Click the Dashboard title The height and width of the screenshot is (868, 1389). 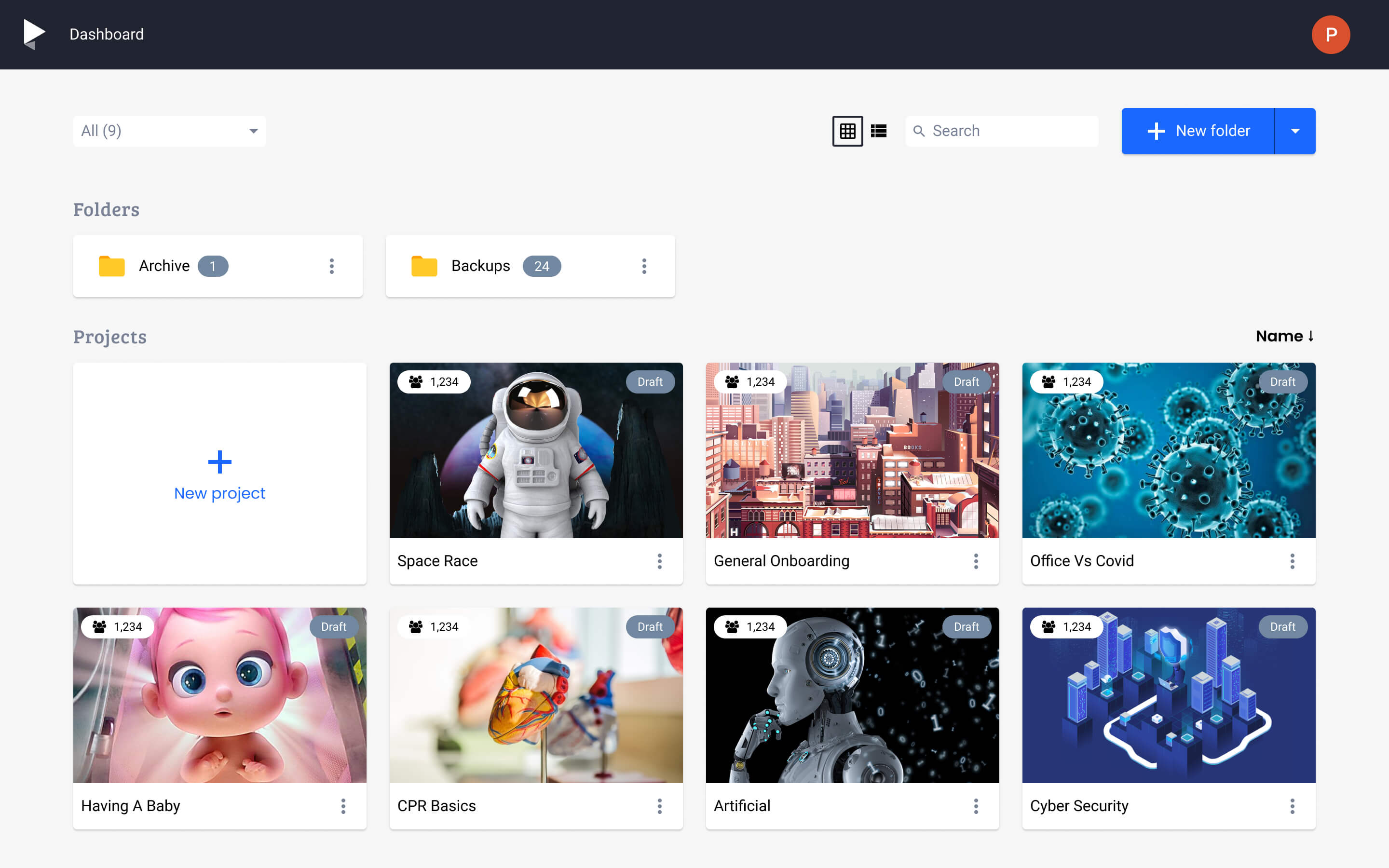106,34
